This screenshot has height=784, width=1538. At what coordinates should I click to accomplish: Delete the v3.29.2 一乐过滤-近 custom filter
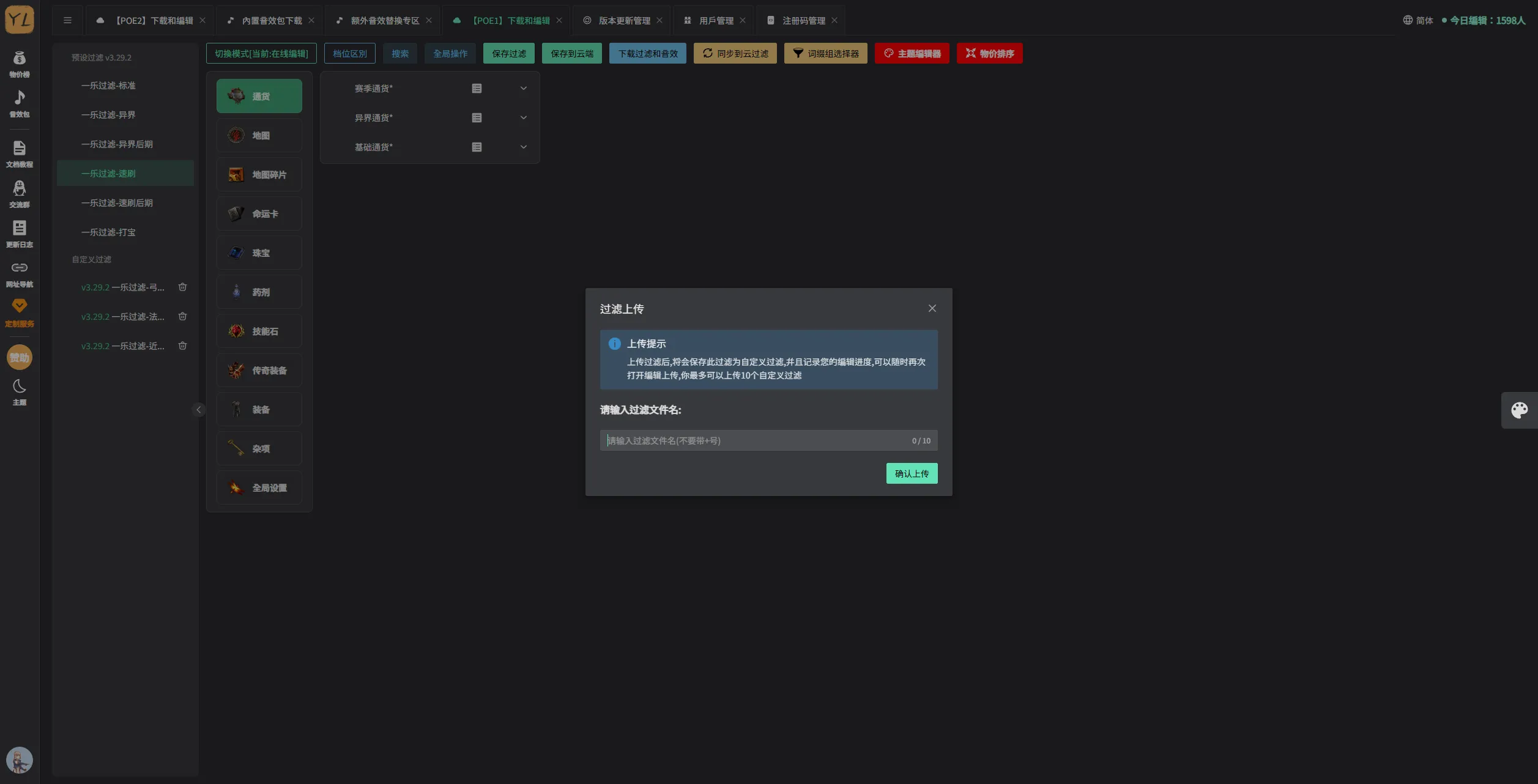[182, 346]
